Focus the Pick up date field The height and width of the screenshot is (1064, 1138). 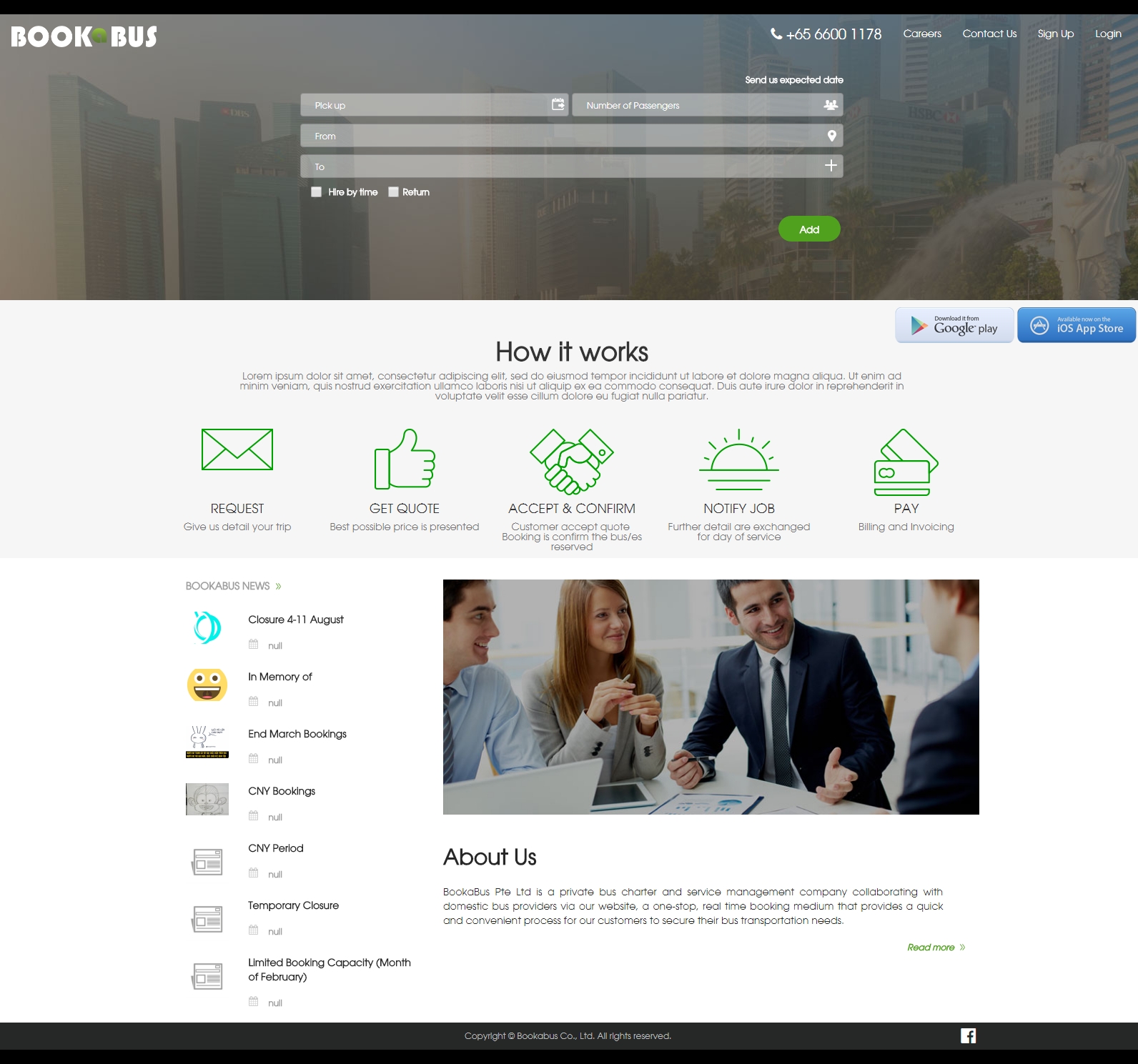tap(435, 105)
